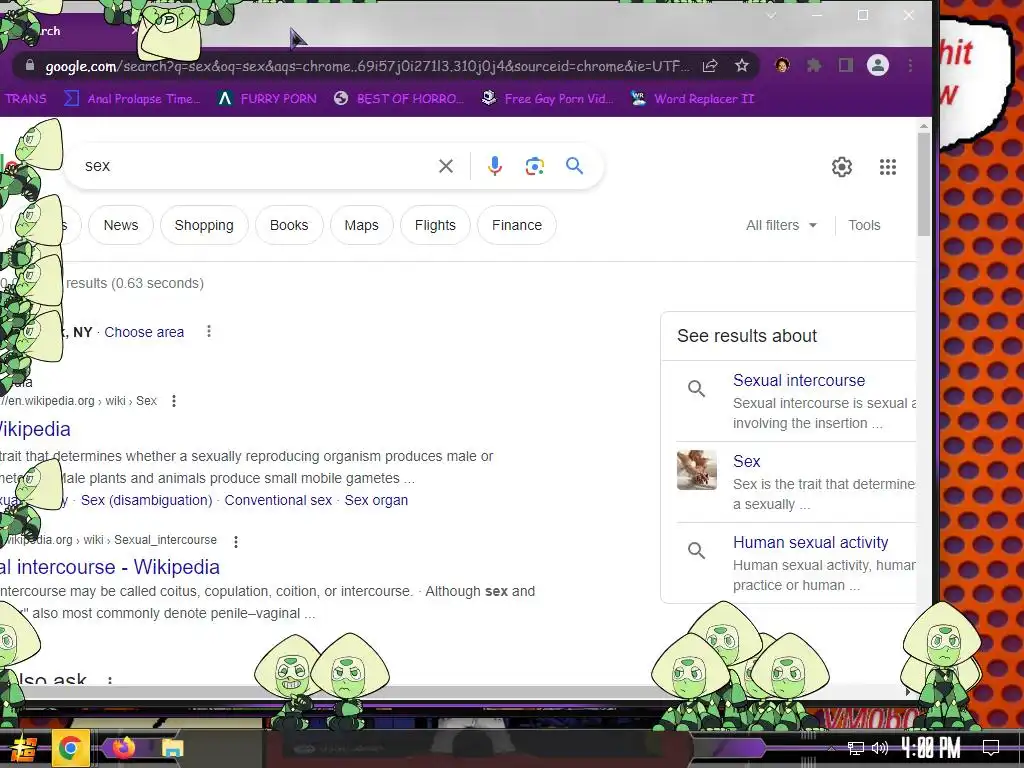The width and height of the screenshot is (1024, 768).
Task: Open the notification center icon
Action: point(991,748)
